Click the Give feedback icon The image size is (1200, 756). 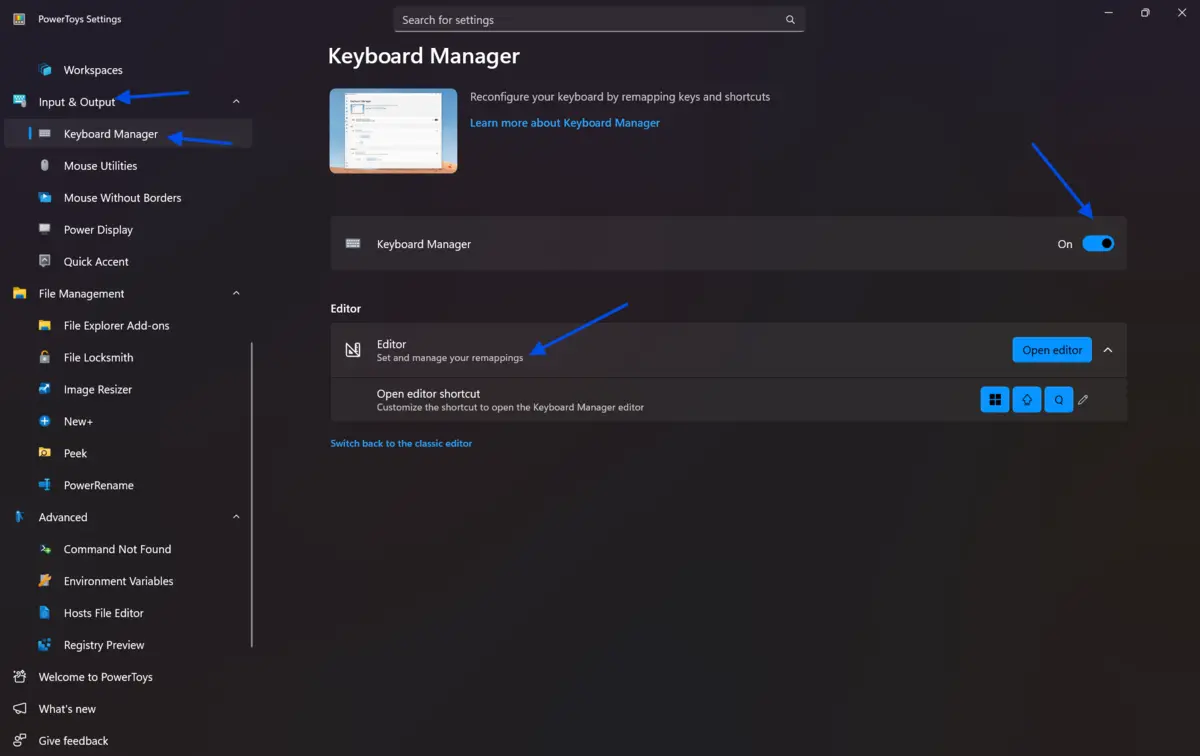20,741
